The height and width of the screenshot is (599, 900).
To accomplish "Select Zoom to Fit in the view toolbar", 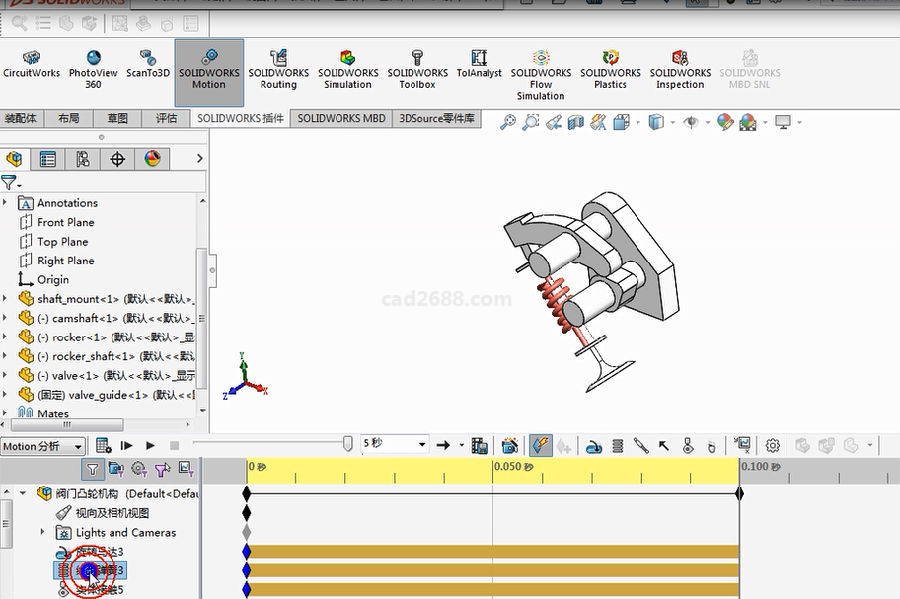I will point(508,122).
